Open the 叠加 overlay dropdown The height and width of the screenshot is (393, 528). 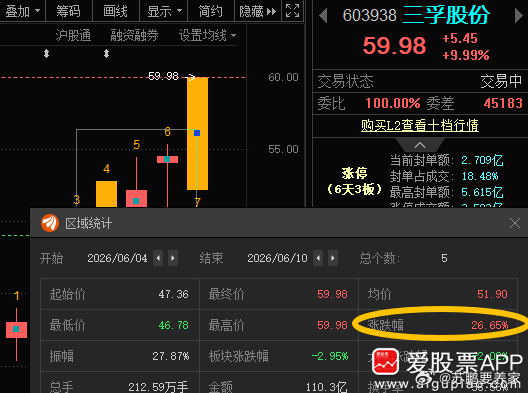click(x=22, y=11)
